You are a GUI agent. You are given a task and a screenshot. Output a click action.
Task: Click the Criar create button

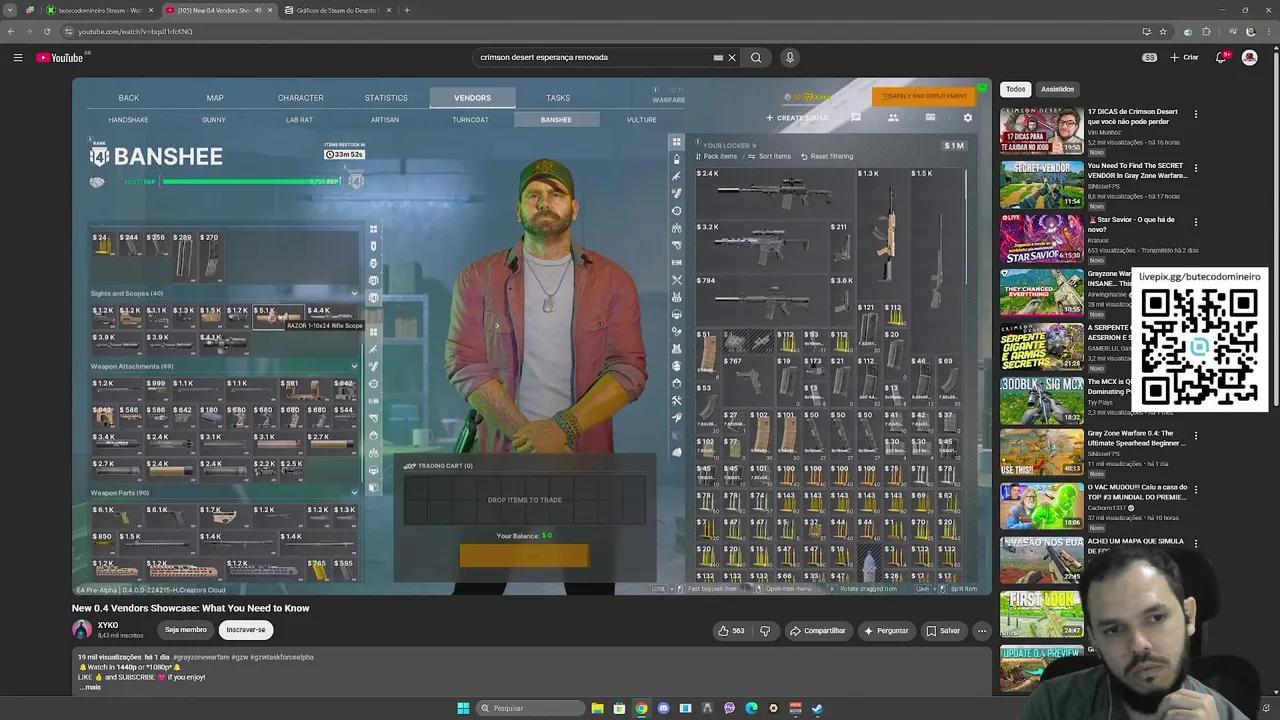coord(1185,57)
